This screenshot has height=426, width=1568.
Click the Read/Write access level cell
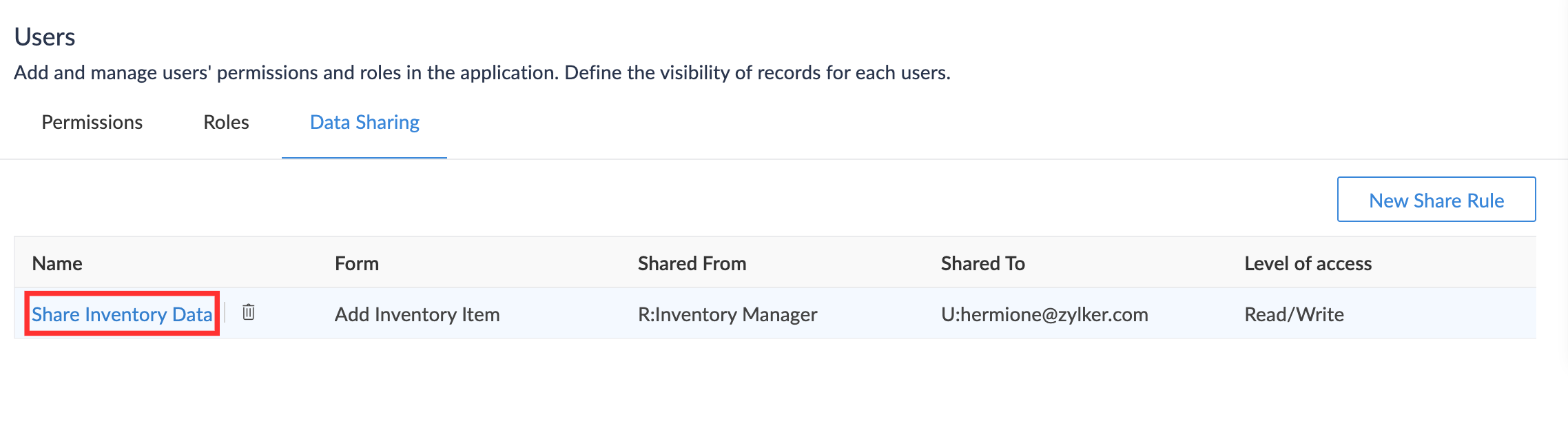[x=1294, y=314]
